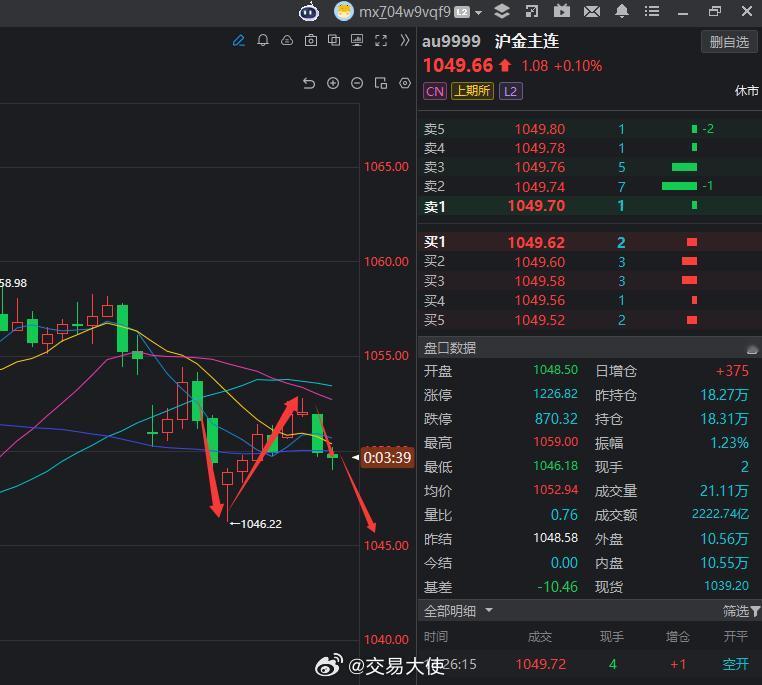The width and height of the screenshot is (762, 685).
Task: Click the 时间 column header
Action: click(x=435, y=636)
